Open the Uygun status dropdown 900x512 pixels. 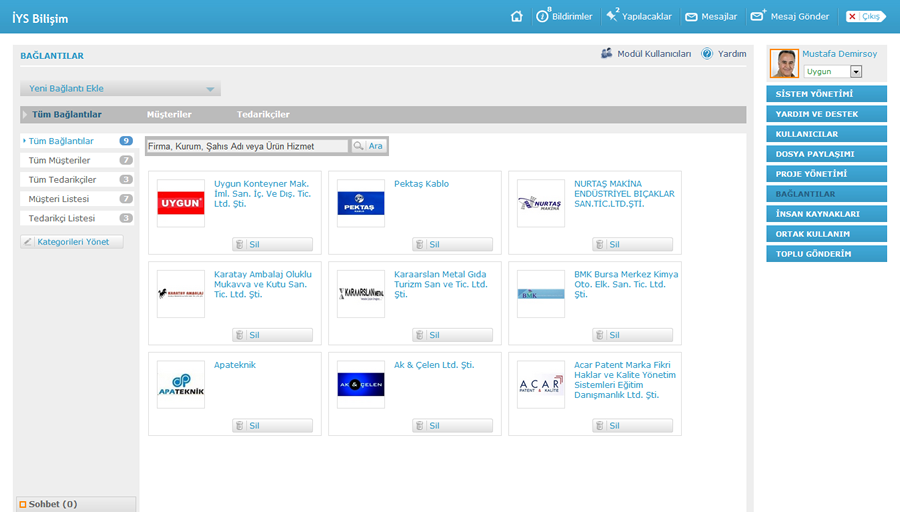pos(856,72)
